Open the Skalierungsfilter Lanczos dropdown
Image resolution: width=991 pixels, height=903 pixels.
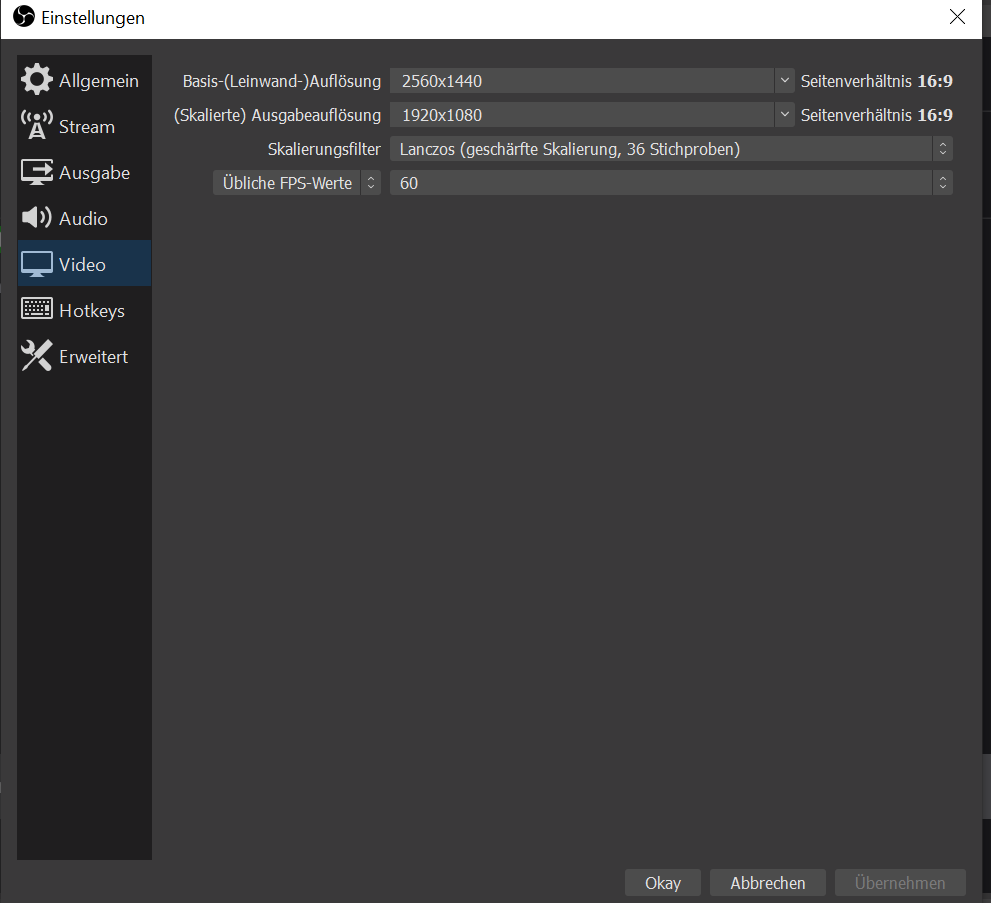pyautogui.click(x=670, y=149)
